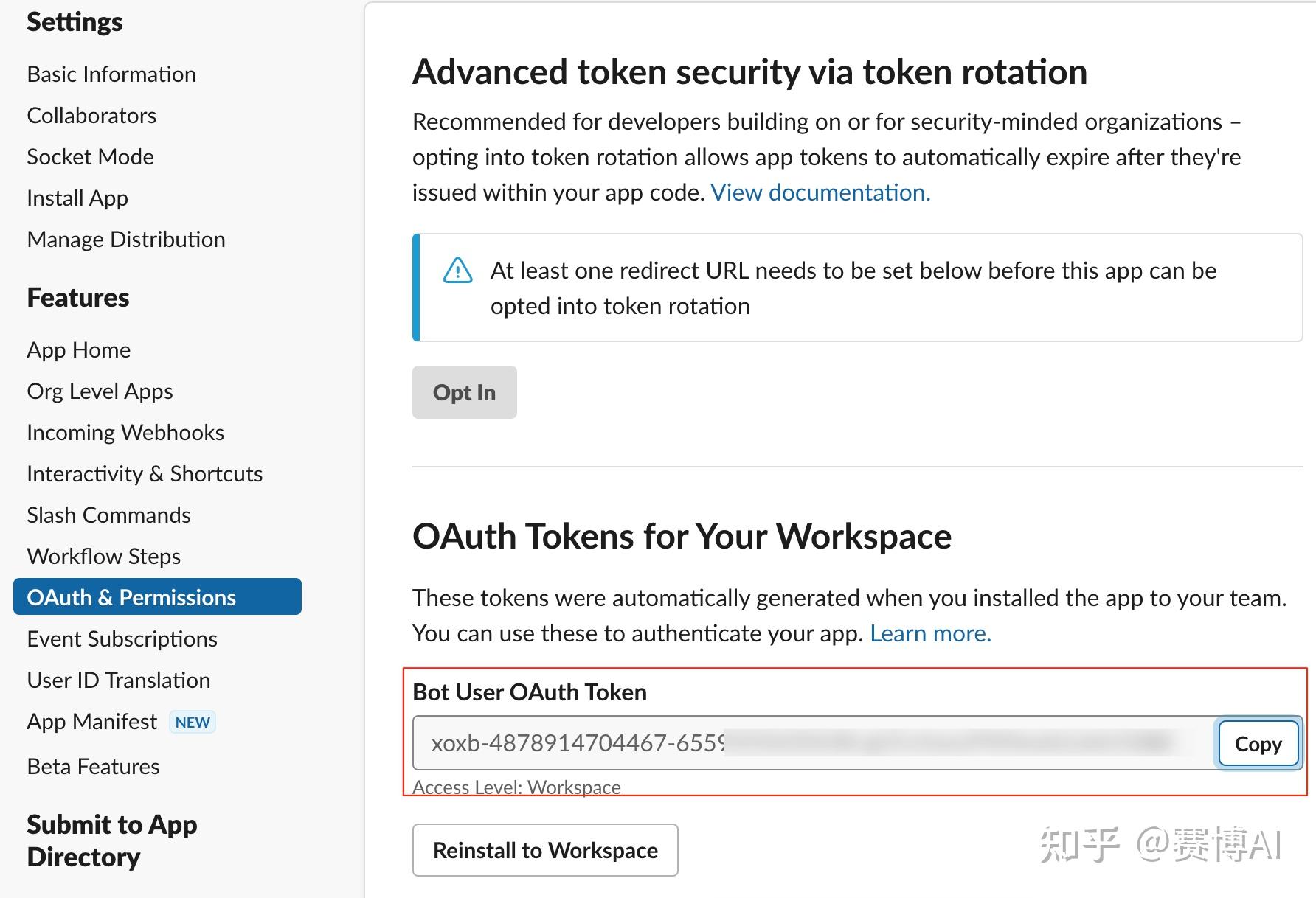Open Basic Information settings

coord(111,74)
